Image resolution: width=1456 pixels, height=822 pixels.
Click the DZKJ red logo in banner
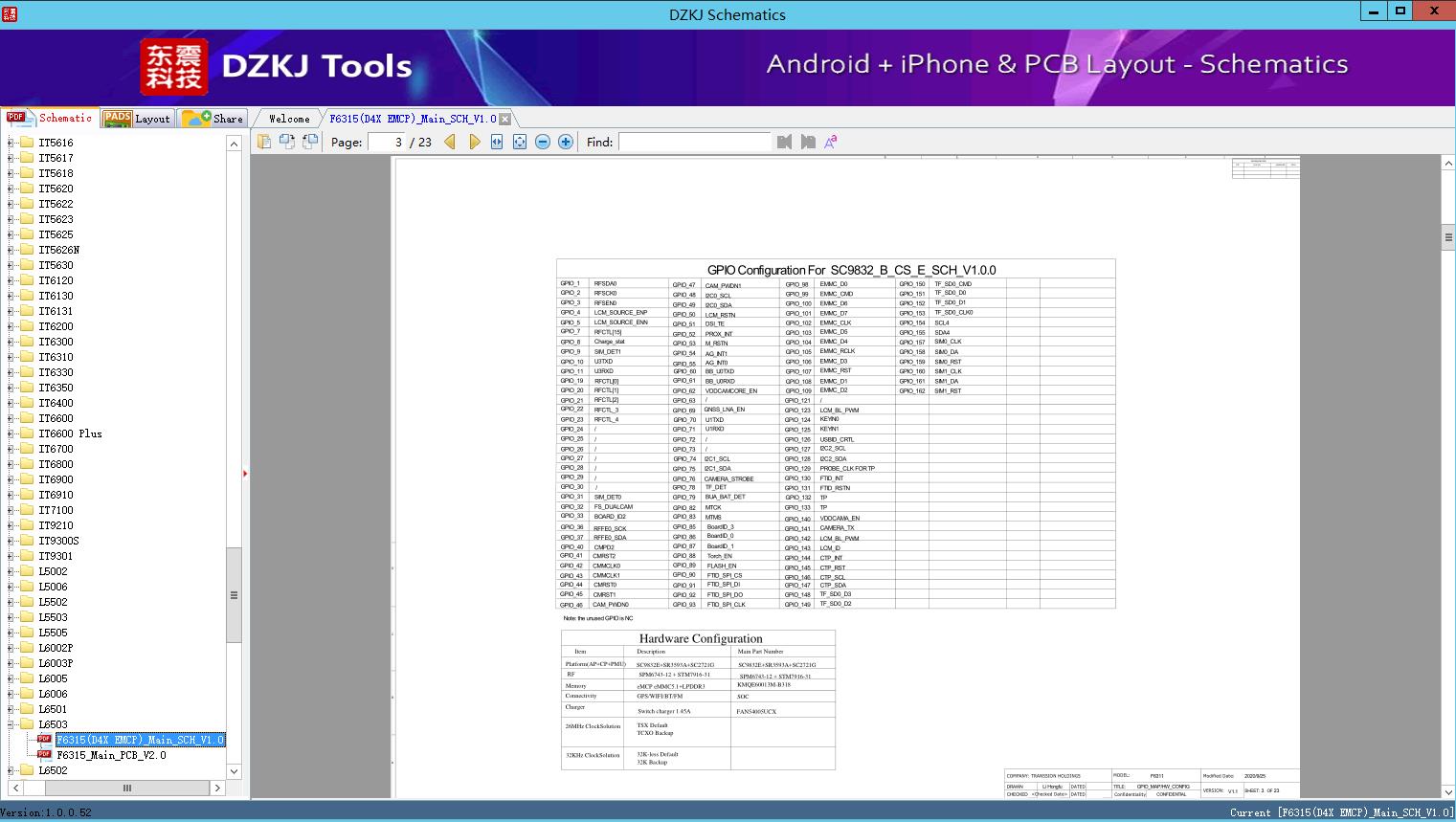[x=174, y=66]
